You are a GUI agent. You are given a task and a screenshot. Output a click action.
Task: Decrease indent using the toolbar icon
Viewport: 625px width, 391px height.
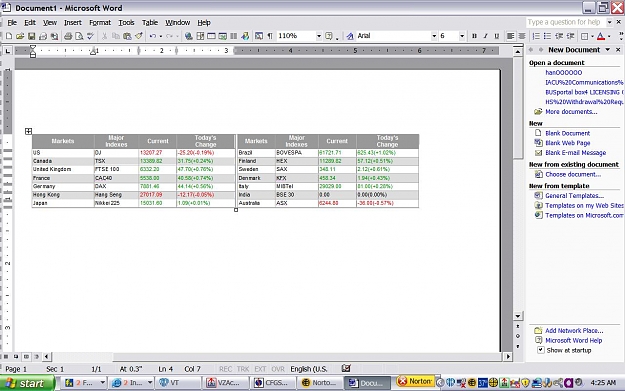tap(559, 36)
